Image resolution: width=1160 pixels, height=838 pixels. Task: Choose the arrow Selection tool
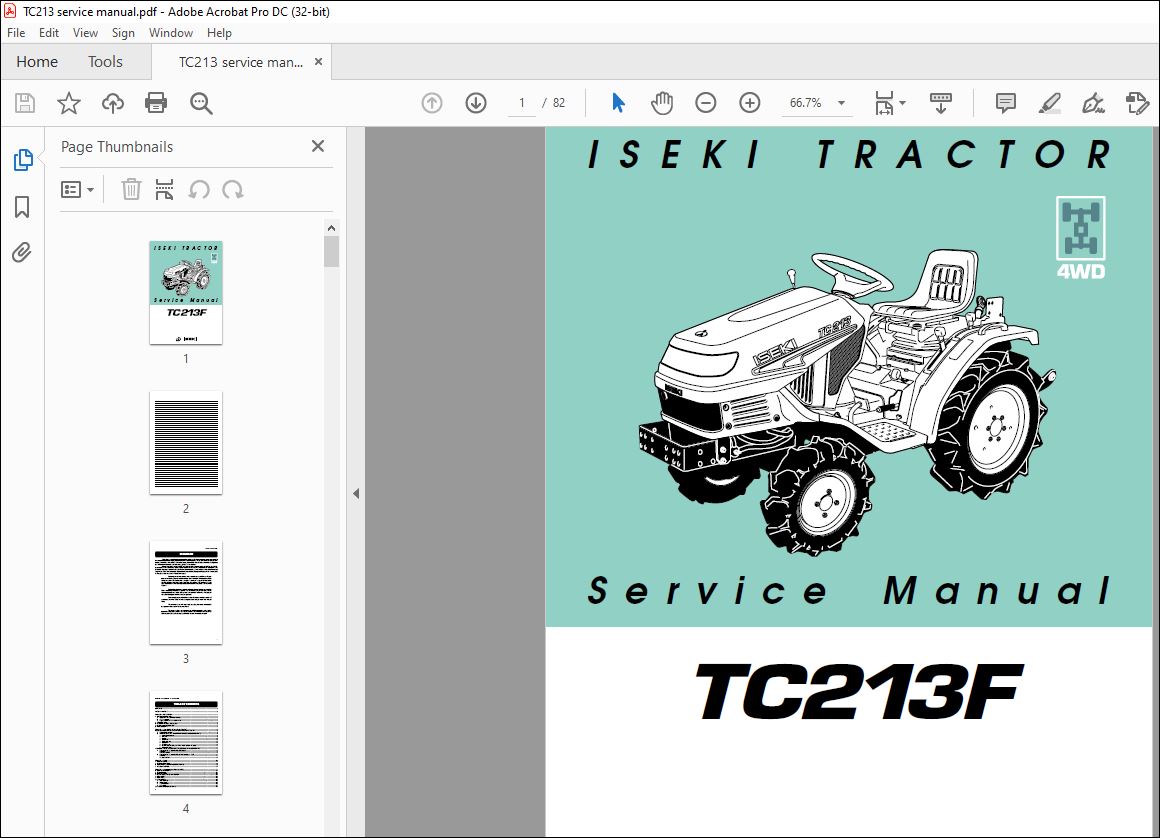(x=618, y=103)
